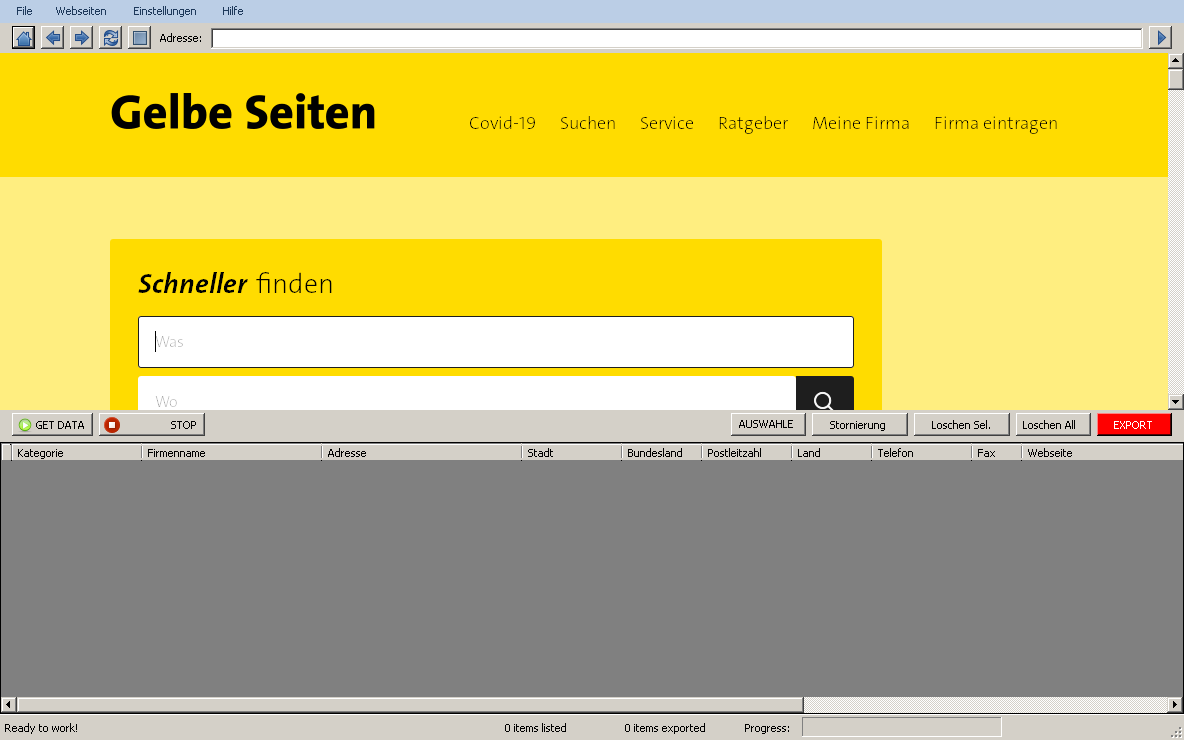Go forward with the right arrow icon
This screenshot has width=1184, height=740.
click(81, 38)
